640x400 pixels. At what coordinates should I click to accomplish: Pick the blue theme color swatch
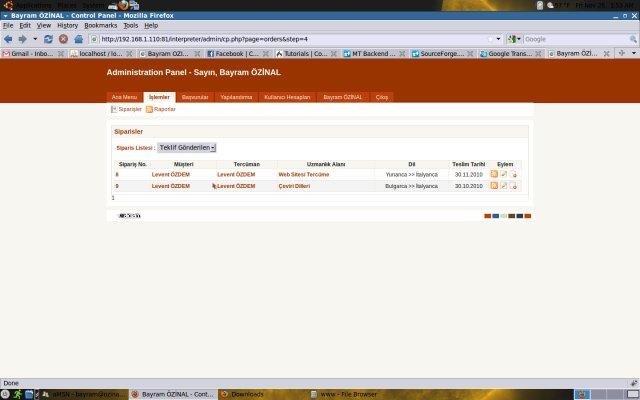pyautogui.click(x=496, y=216)
